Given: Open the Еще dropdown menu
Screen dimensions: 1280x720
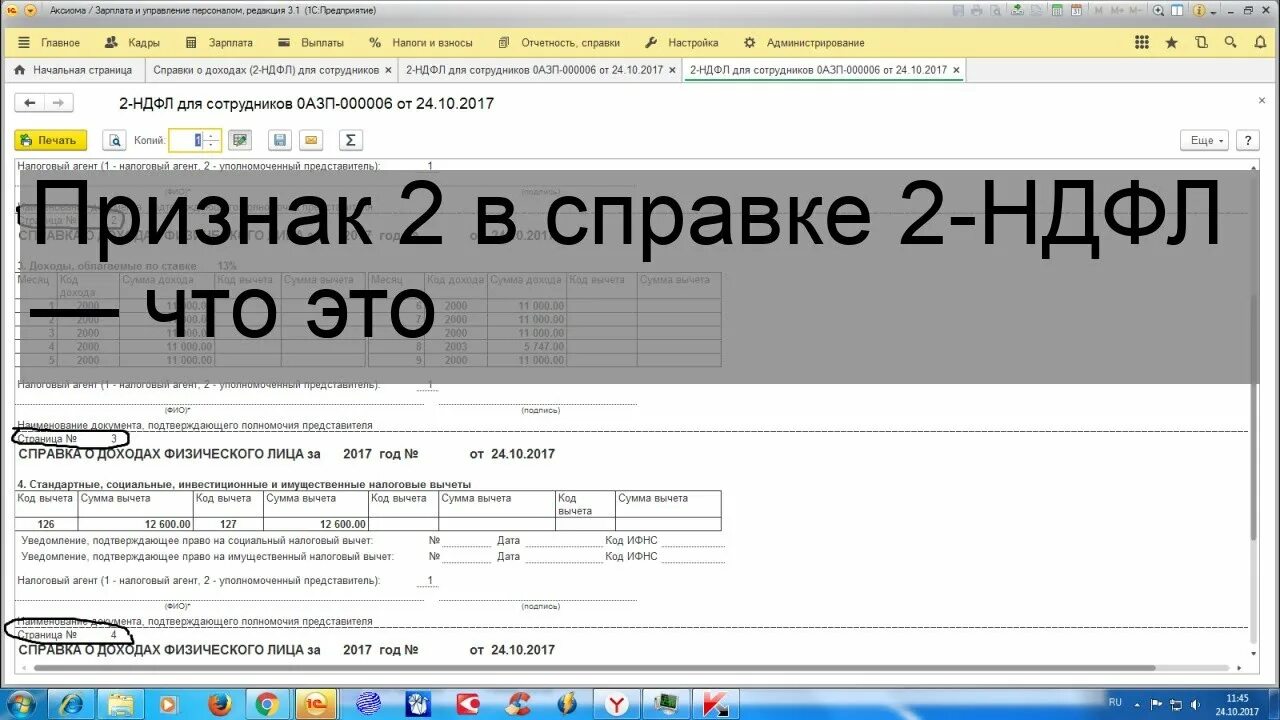Looking at the screenshot, I should coord(1204,141).
